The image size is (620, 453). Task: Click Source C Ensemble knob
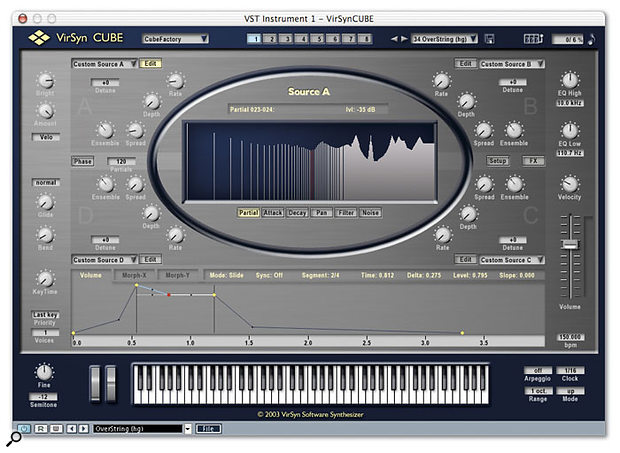[x=514, y=184]
